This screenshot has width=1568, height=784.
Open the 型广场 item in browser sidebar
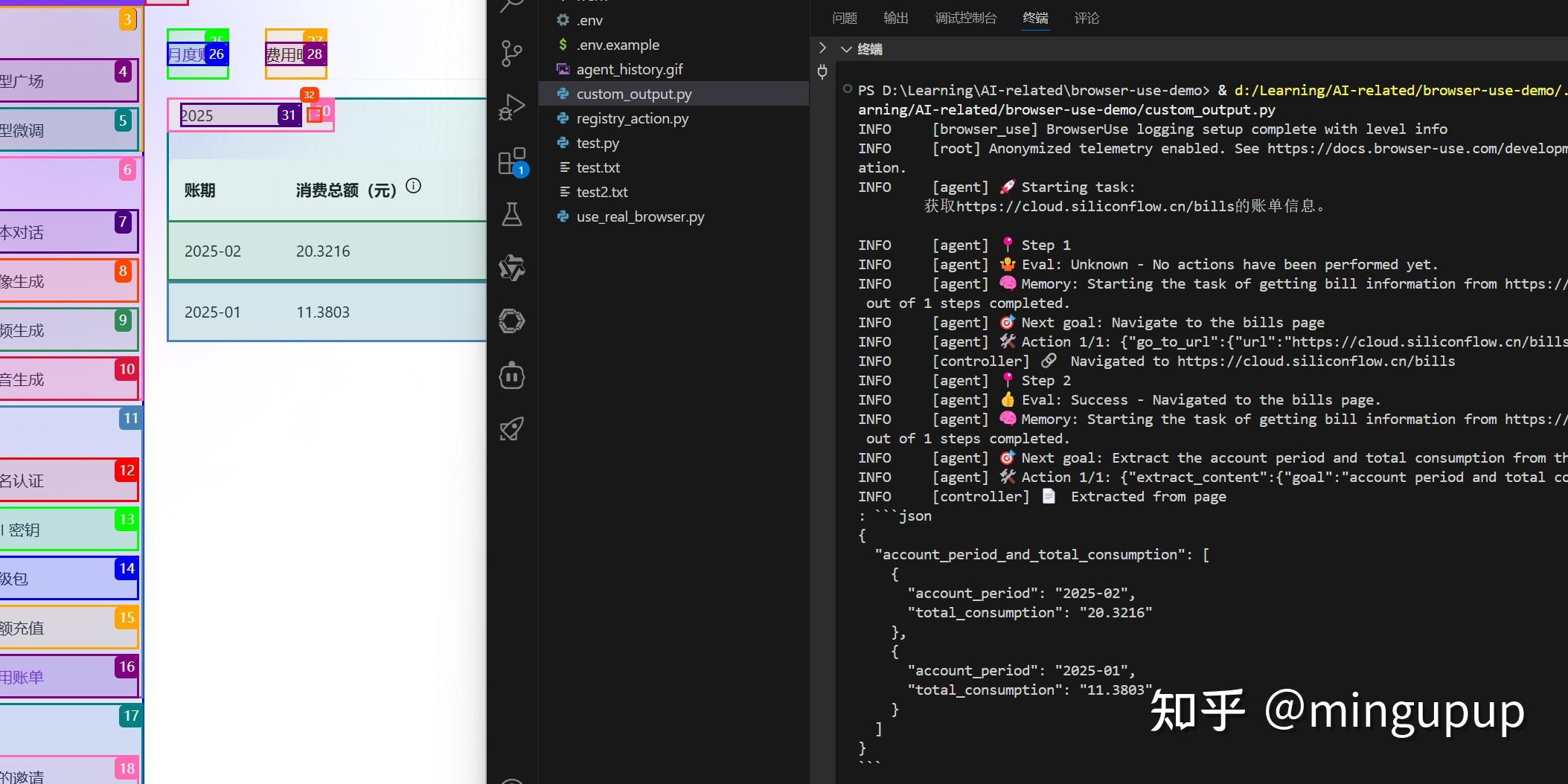[68, 80]
